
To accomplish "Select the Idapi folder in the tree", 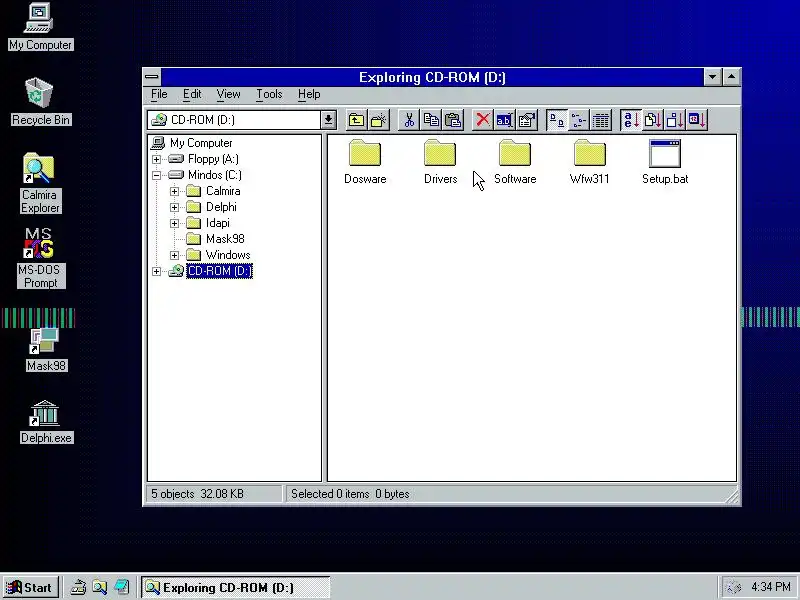I will [x=217, y=223].
